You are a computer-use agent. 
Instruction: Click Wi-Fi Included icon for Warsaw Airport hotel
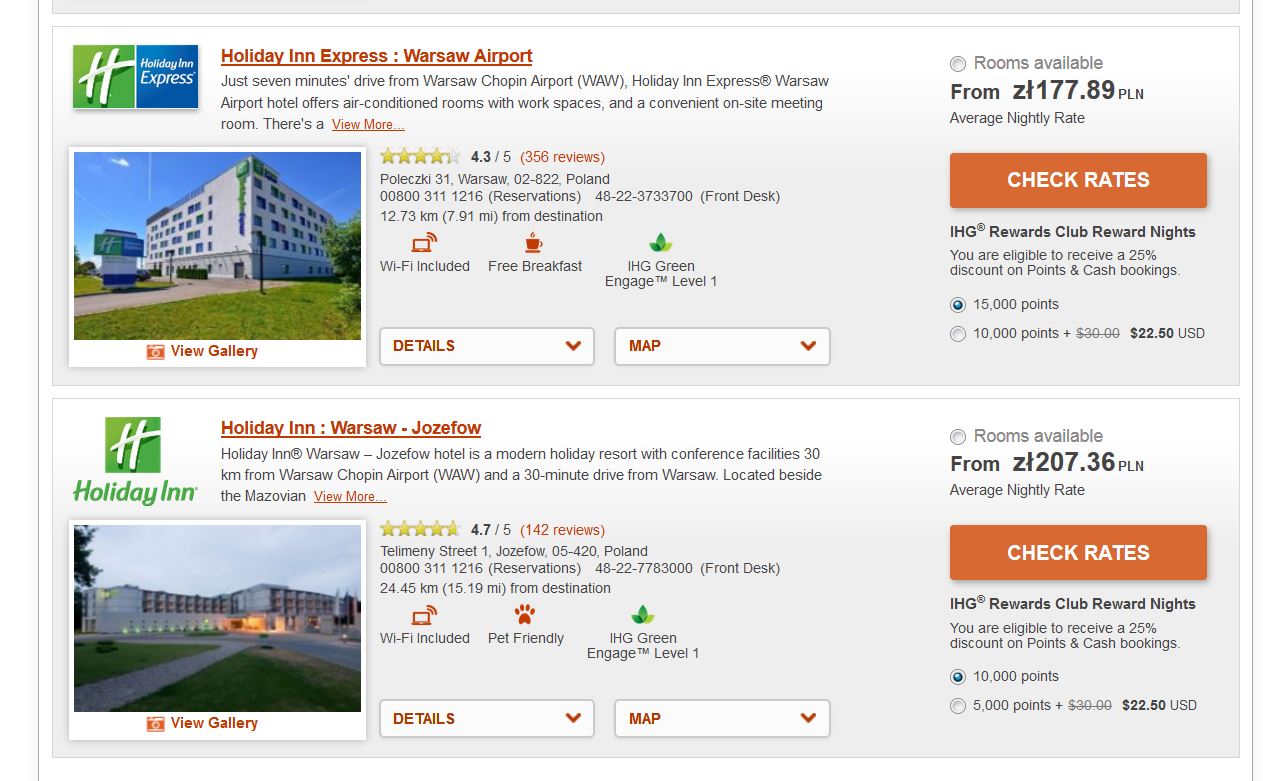point(425,243)
